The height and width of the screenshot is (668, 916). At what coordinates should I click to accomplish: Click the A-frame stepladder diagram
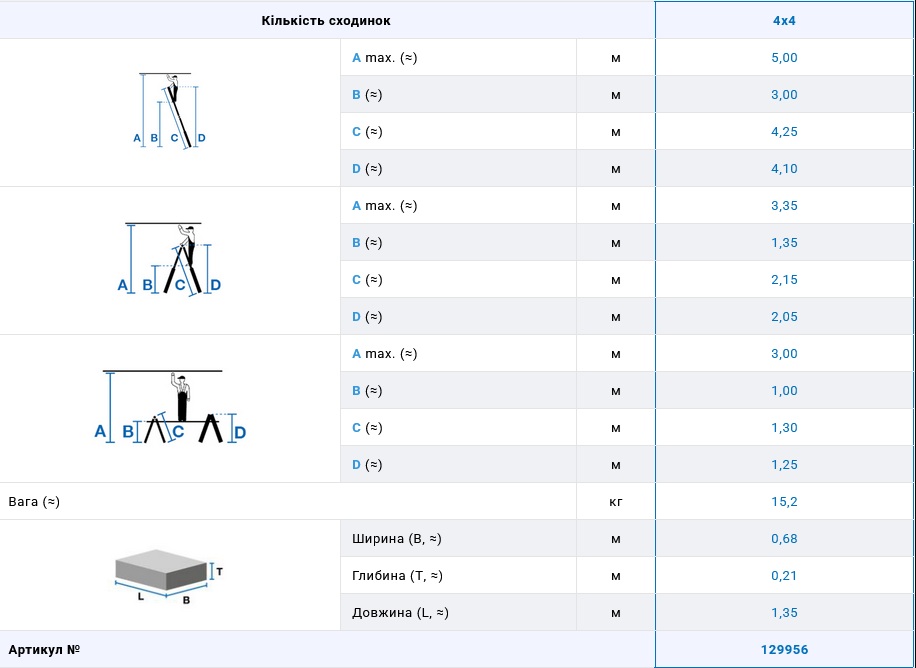169,259
